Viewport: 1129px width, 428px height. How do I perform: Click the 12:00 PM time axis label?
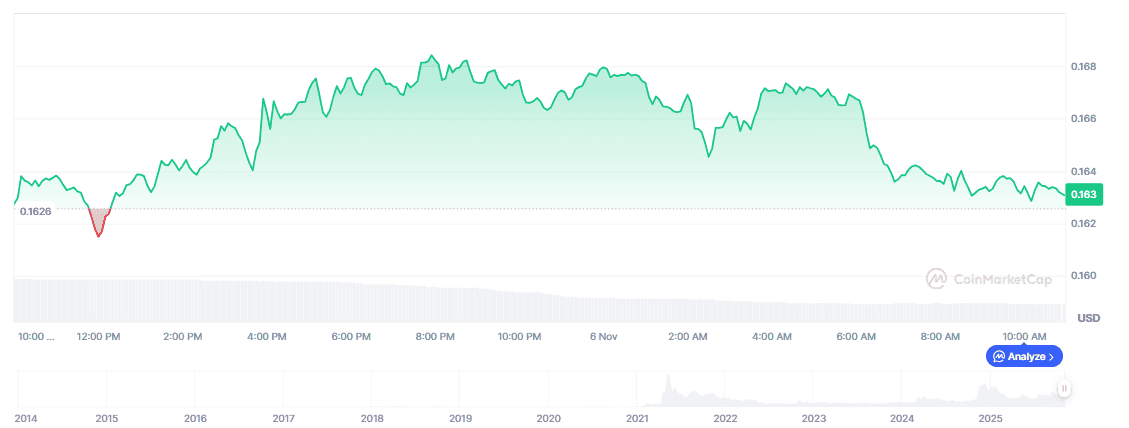98,336
